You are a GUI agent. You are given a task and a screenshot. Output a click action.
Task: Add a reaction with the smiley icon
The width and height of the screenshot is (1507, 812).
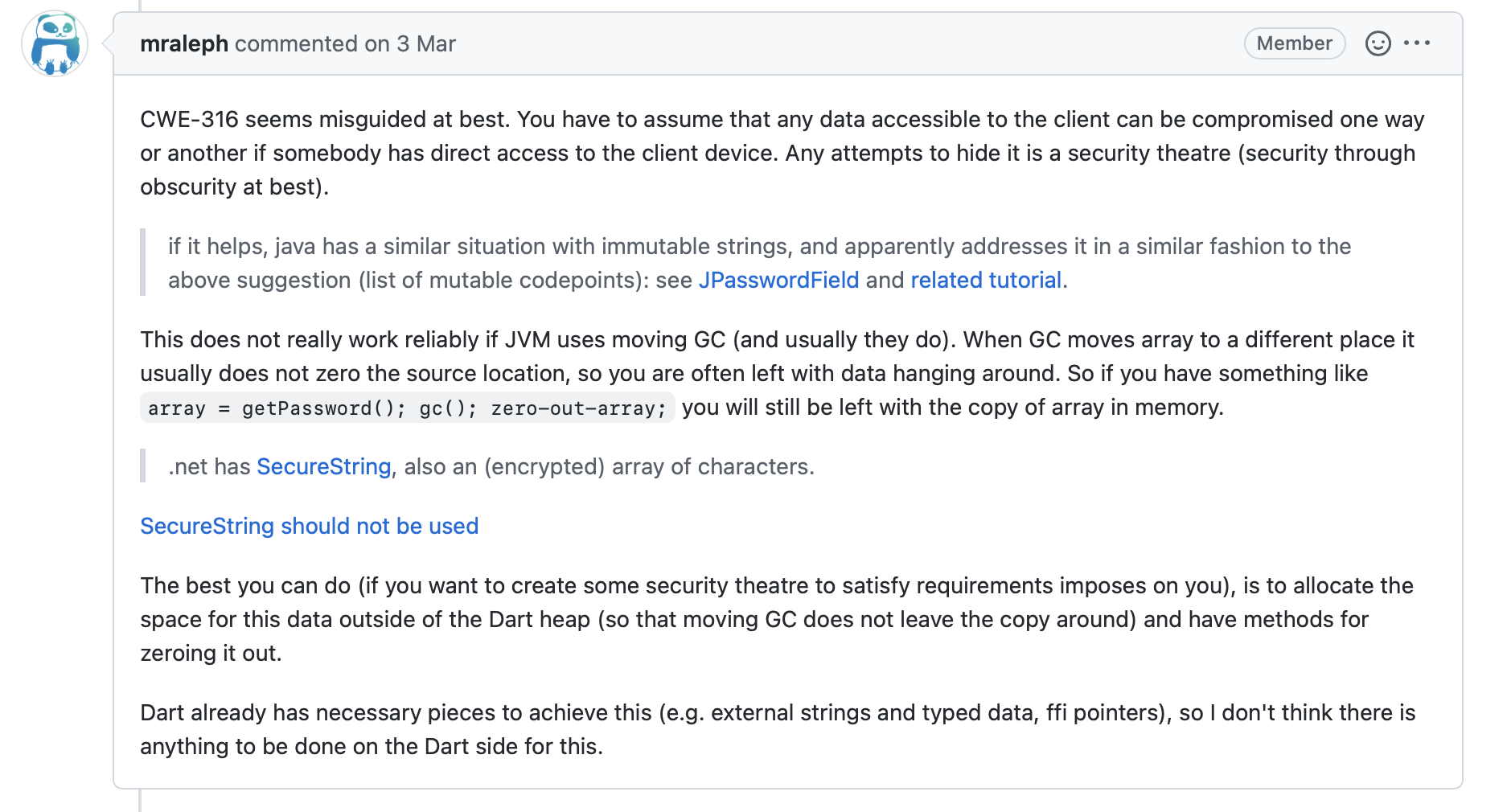tap(1378, 43)
